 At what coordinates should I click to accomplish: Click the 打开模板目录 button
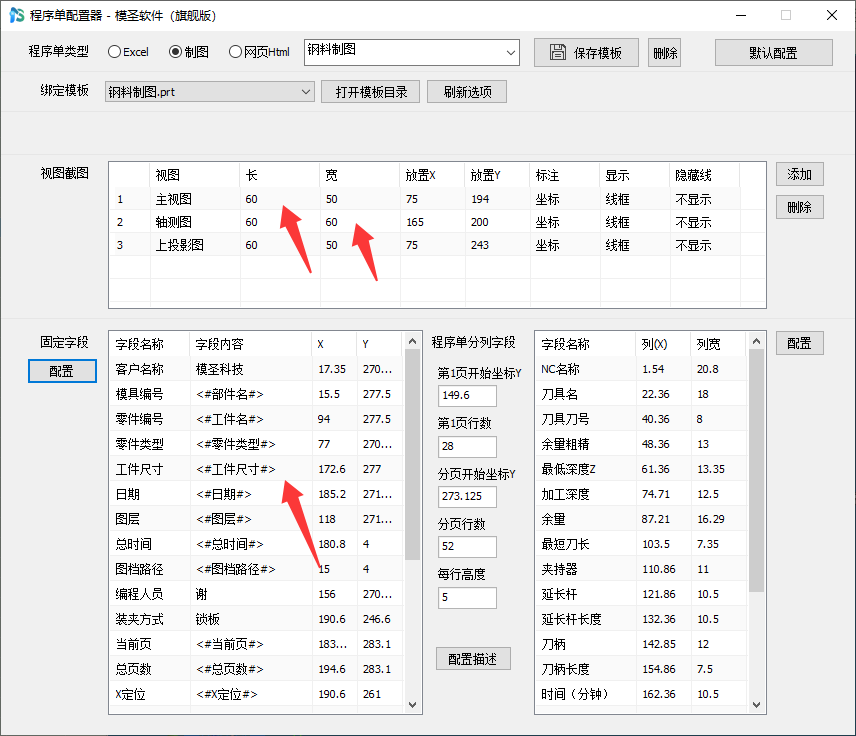370,92
